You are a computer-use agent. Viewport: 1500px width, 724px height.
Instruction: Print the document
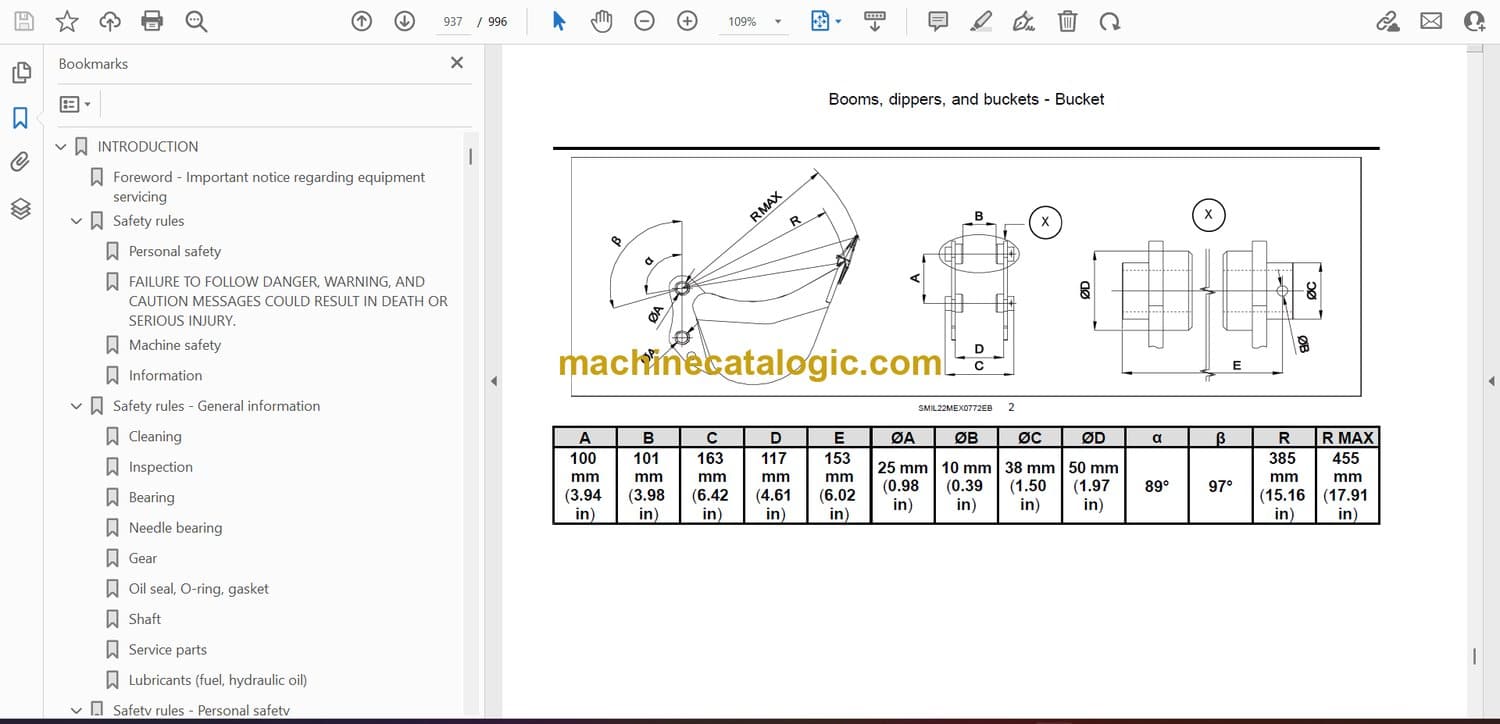click(x=152, y=21)
